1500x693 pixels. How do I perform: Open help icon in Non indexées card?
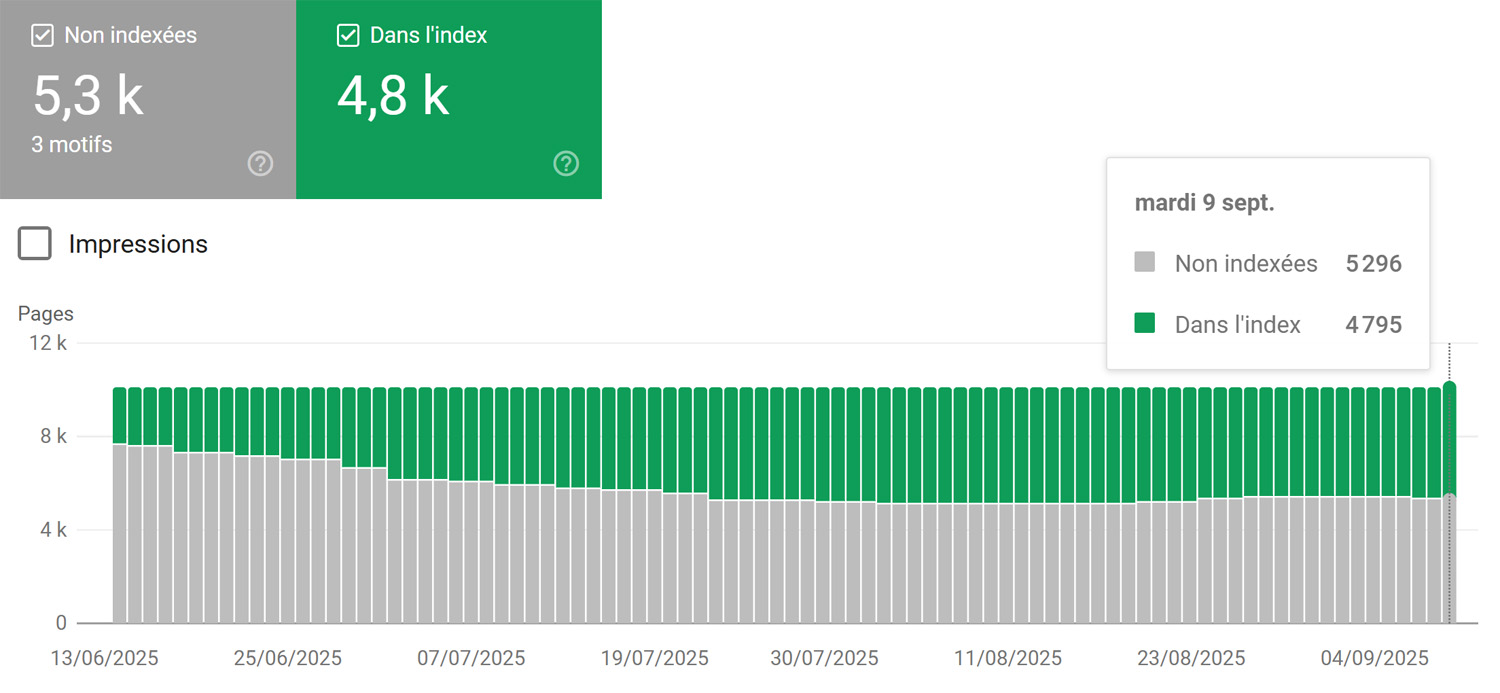[x=260, y=164]
